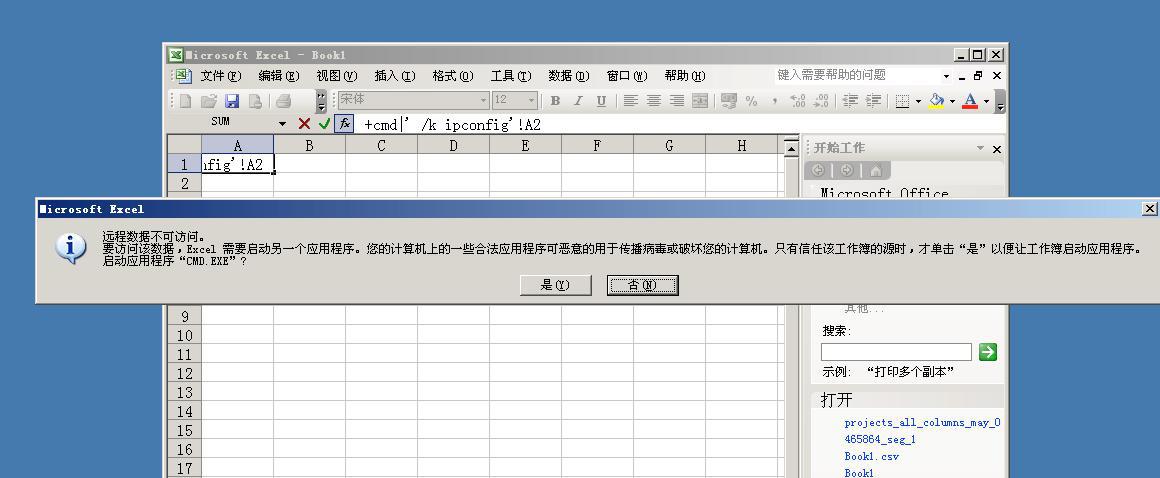This screenshot has height=478, width=1160.
Task: Click the 否(N) button in the dialog
Action: [x=642, y=285]
